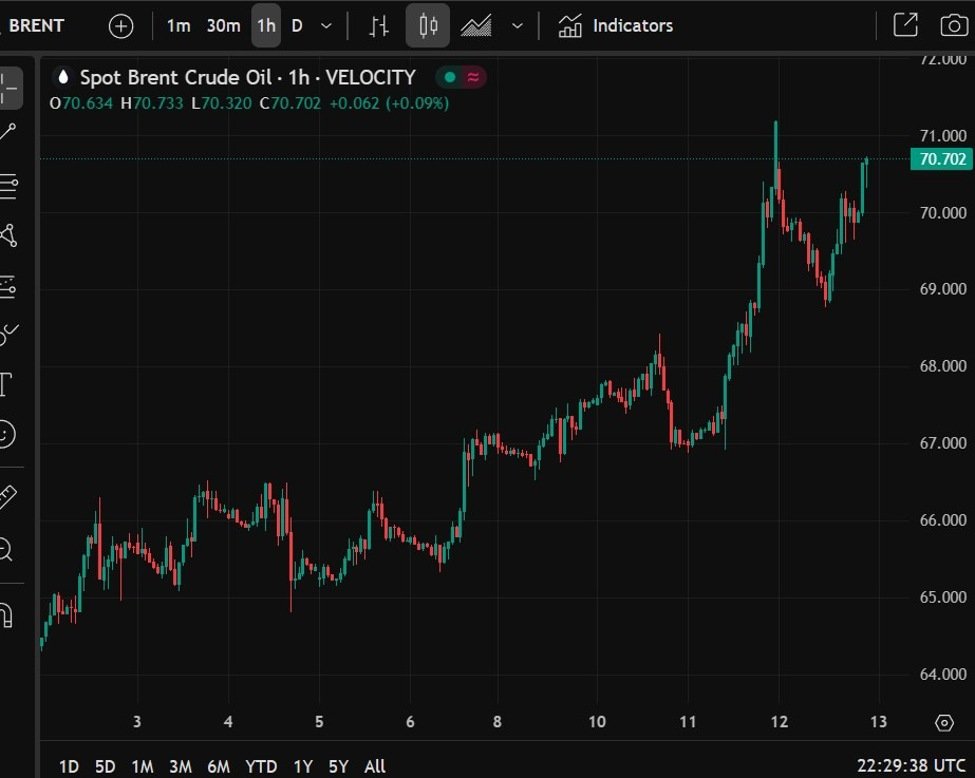Screen dimensions: 975x778
Task: Take a chart snapshot with camera icon
Action: (x=954, y=26)
